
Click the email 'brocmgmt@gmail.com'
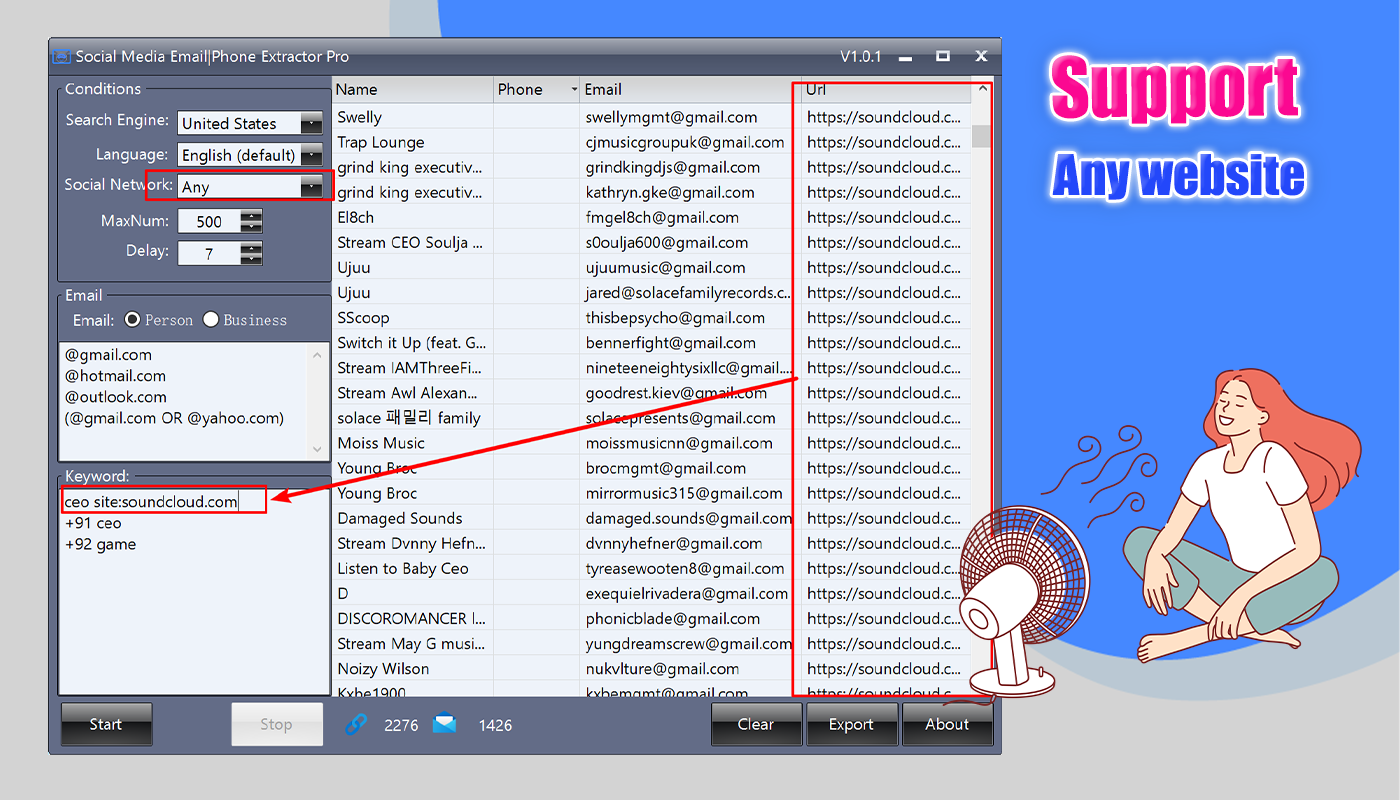tap(666, 468)
